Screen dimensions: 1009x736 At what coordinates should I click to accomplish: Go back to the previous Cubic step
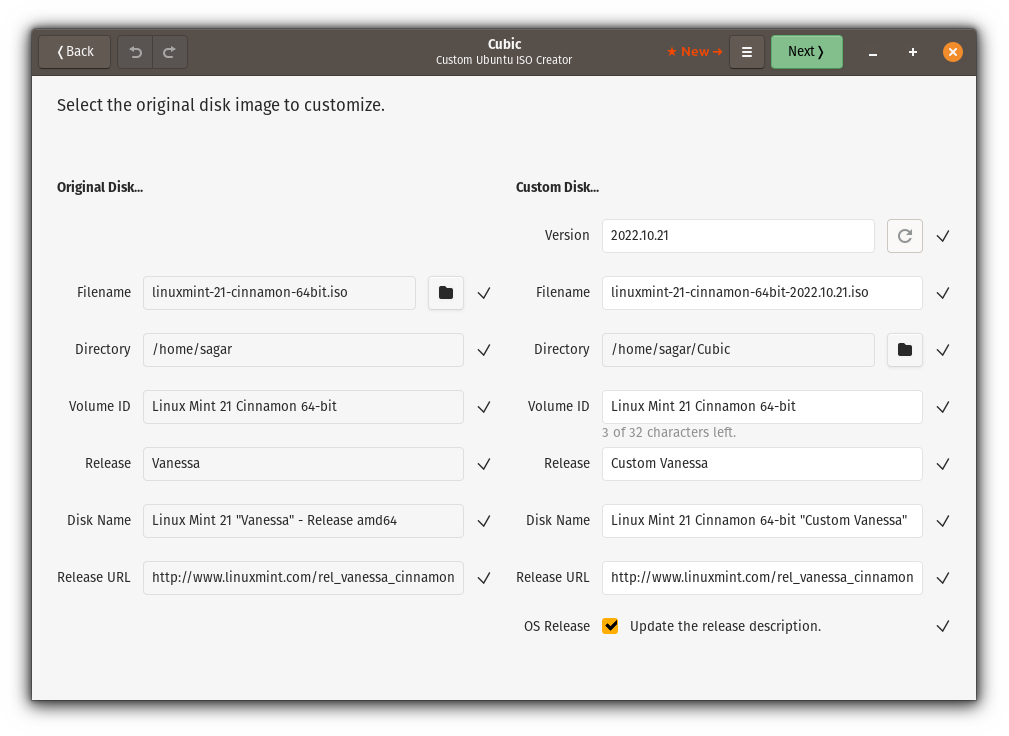(x=73, y=51)
